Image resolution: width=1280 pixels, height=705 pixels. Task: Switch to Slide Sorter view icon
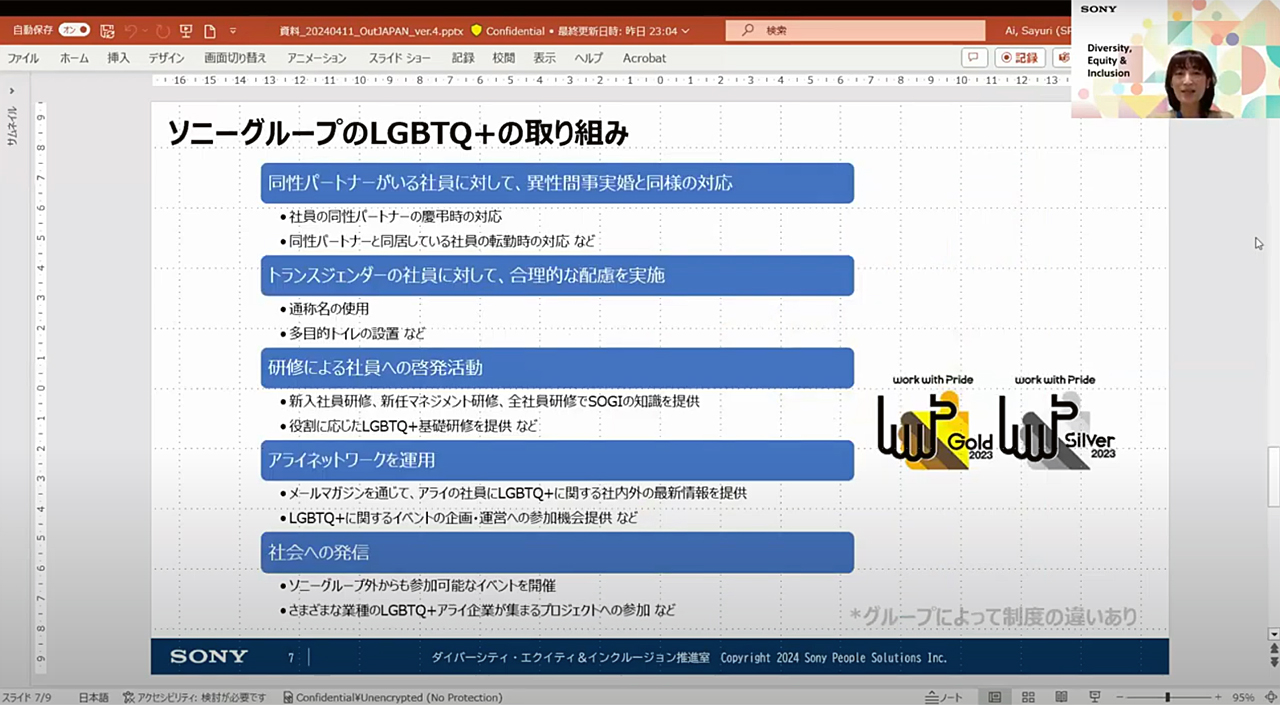pyautogui.click(x=1028, y=697)
